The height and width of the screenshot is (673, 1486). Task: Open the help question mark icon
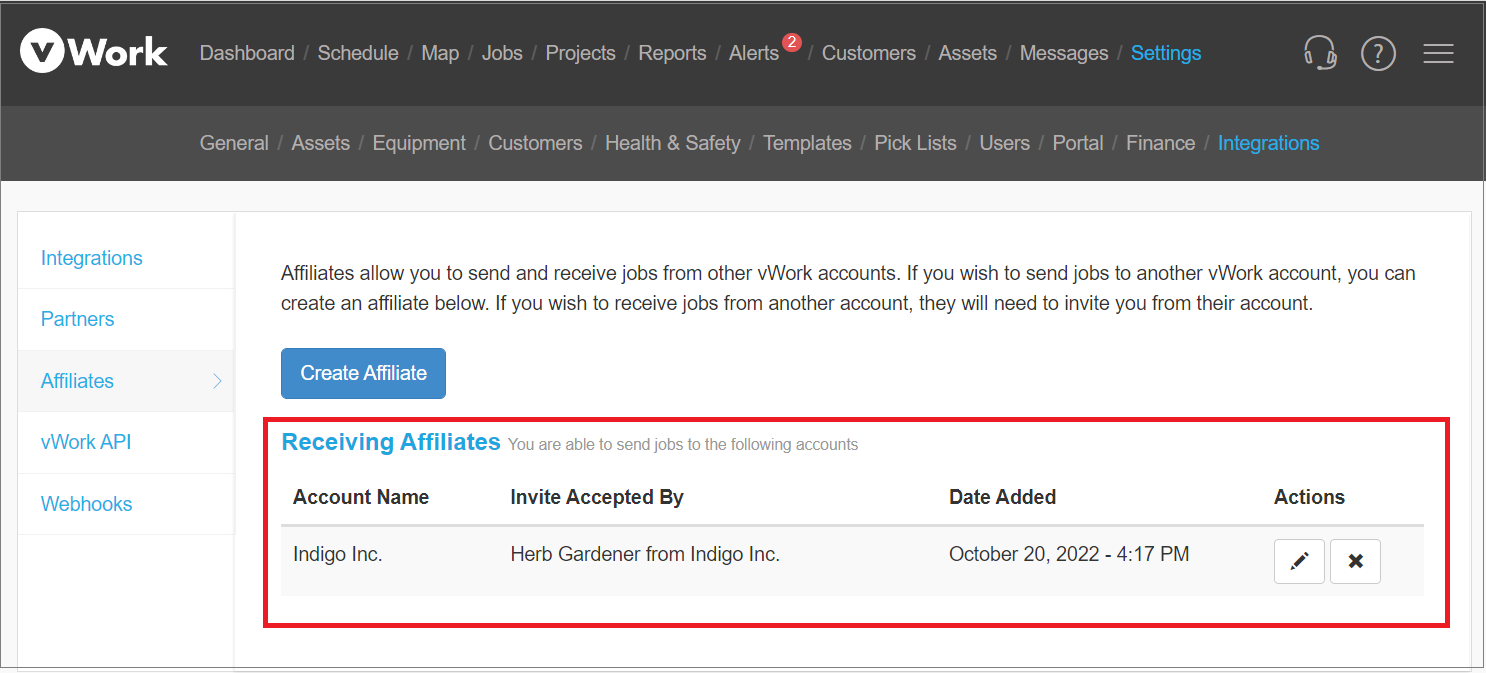click(x=1378, y=53)
